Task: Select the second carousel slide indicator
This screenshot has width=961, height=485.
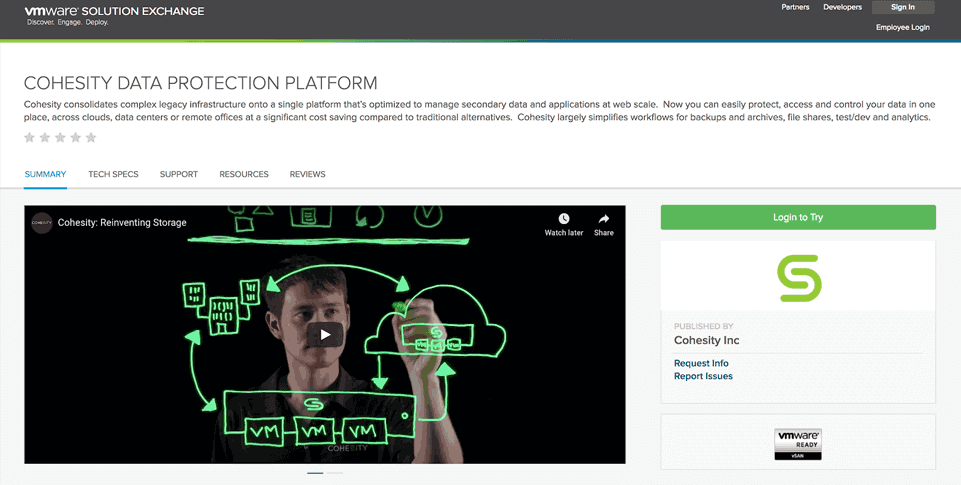Action: [334, 472]
